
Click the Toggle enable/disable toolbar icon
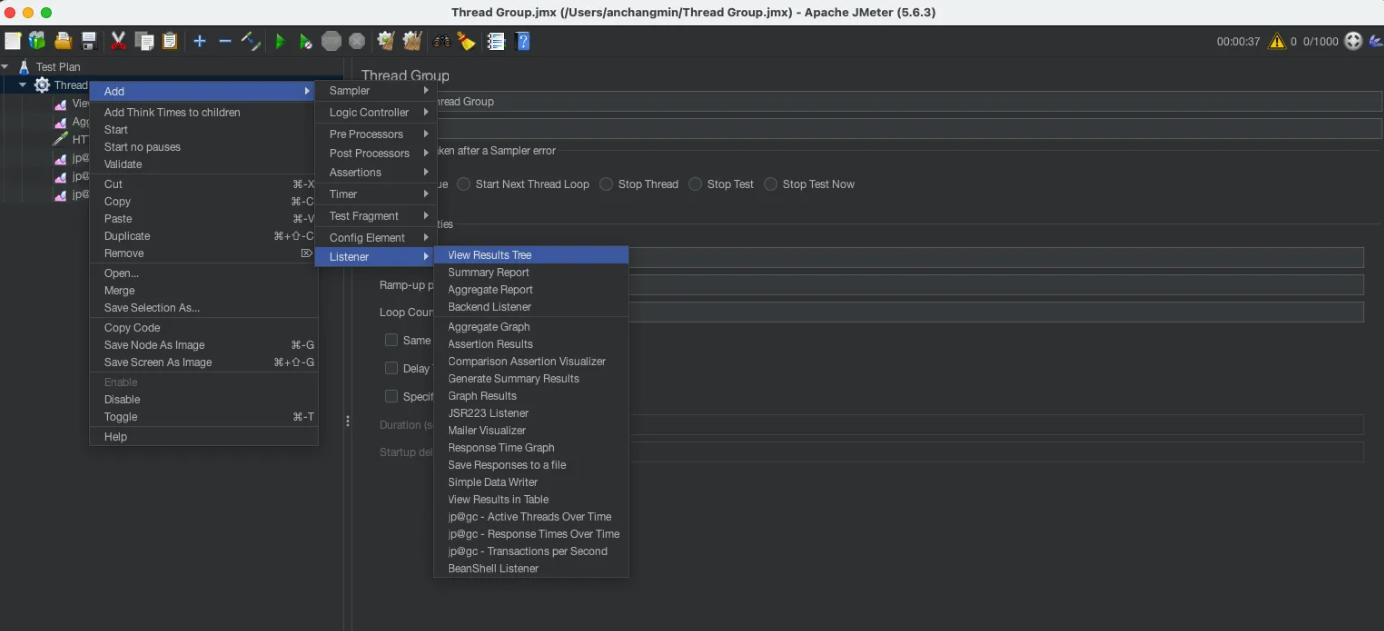(x=251, y=41)
